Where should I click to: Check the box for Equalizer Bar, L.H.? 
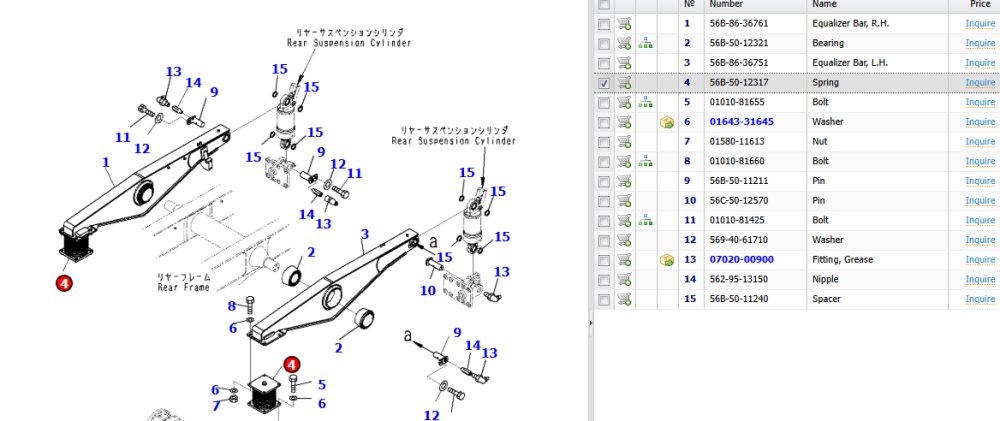coord(604,64)
